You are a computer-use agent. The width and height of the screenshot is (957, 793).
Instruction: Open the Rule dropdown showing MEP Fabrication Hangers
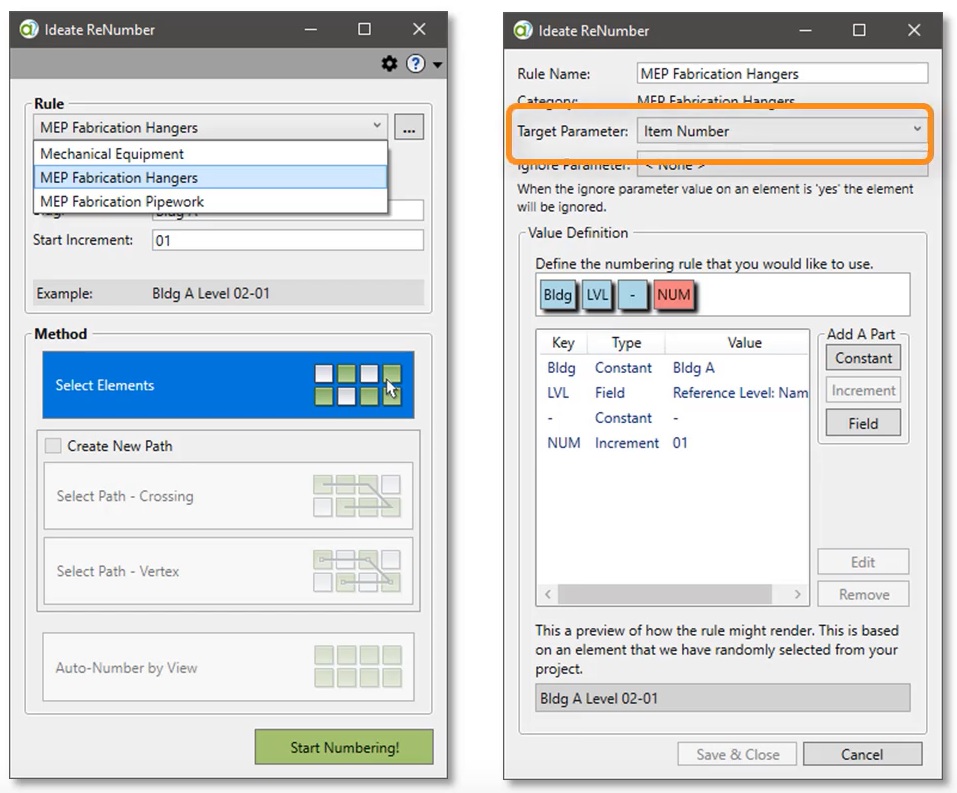click(211, 127)
